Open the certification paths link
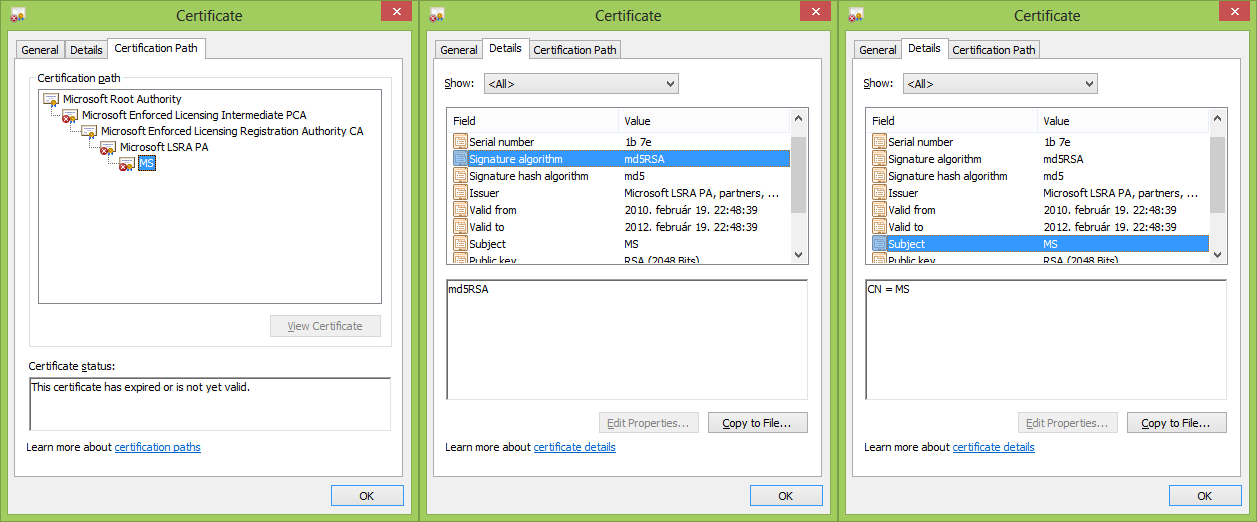Image resolution: width=1257 pixels, height=522 pixels. coord(158,447)
